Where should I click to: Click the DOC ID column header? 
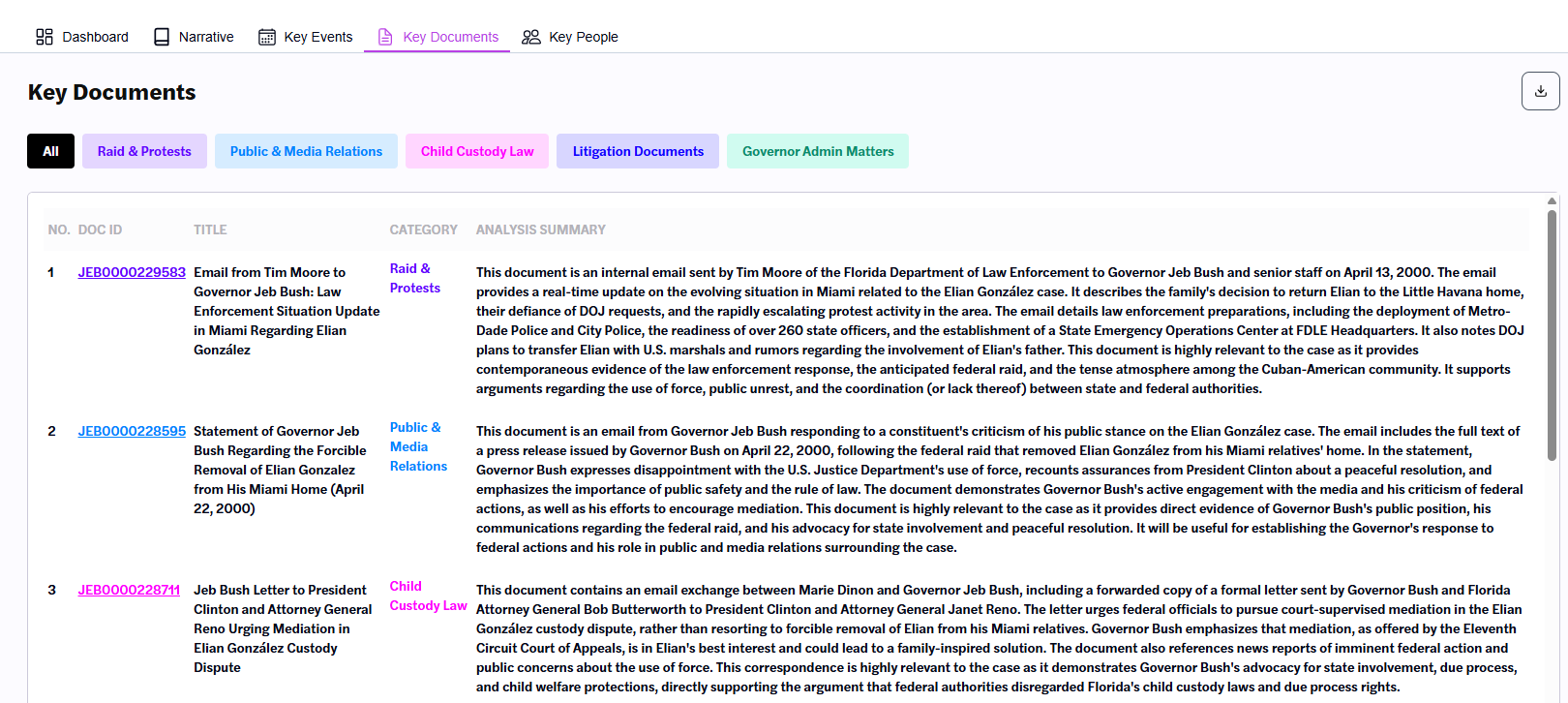[100, 229]
